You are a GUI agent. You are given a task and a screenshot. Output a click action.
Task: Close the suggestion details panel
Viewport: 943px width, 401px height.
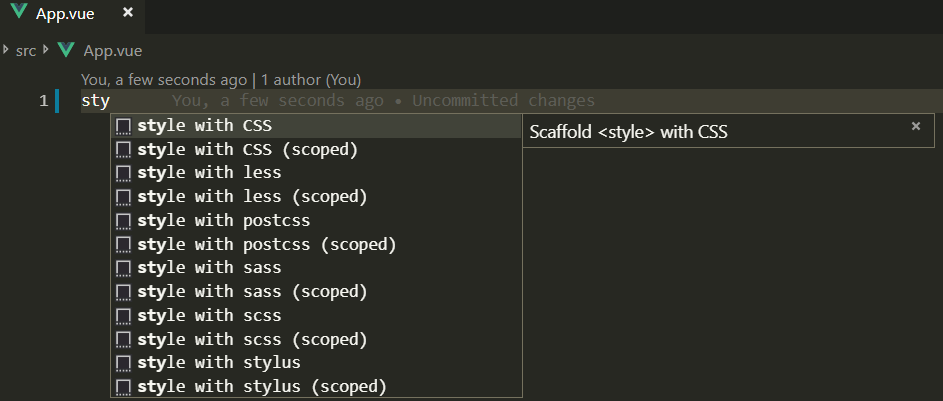point(915,126)
